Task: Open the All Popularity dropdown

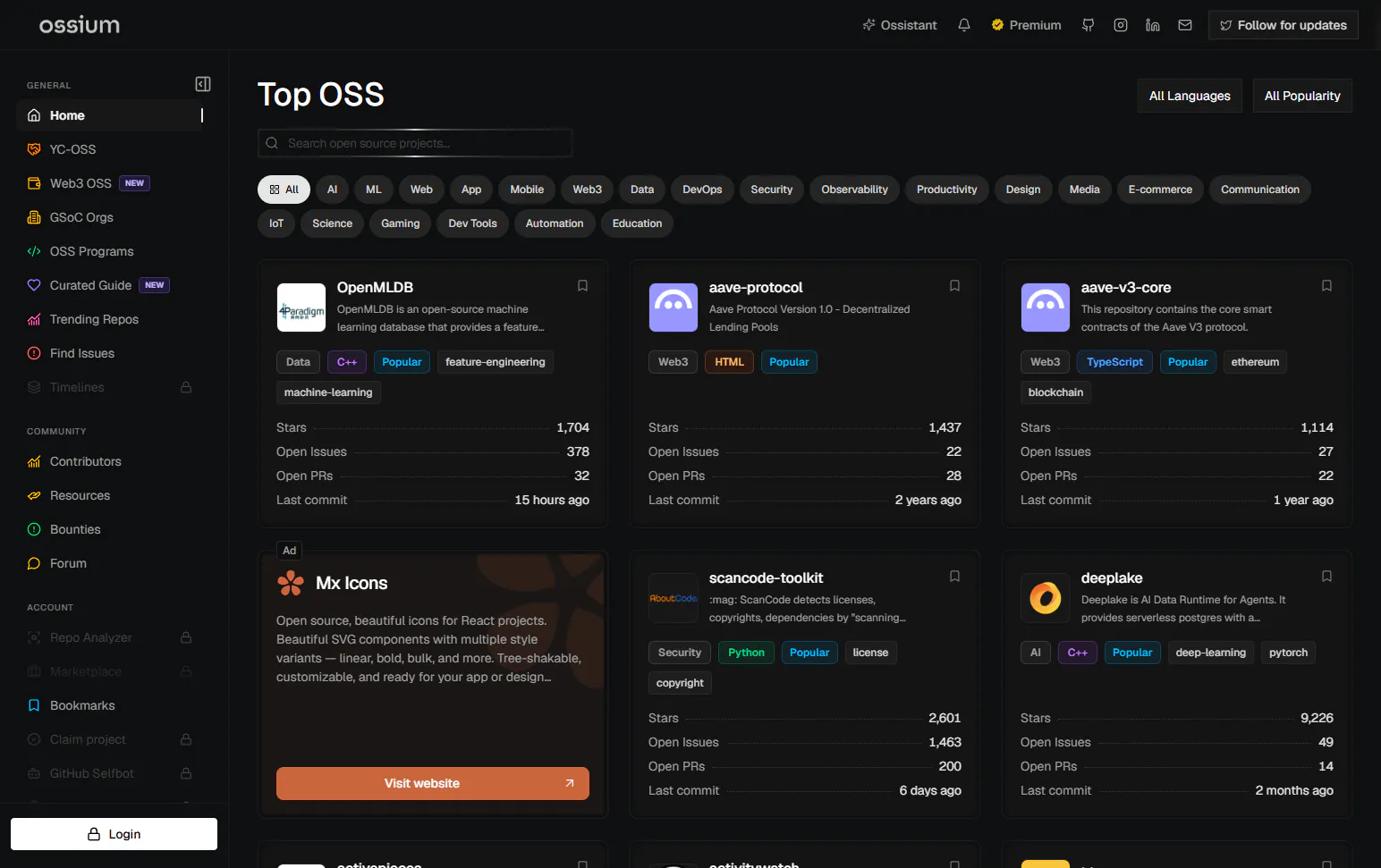Action: [x=1302, y=96]
